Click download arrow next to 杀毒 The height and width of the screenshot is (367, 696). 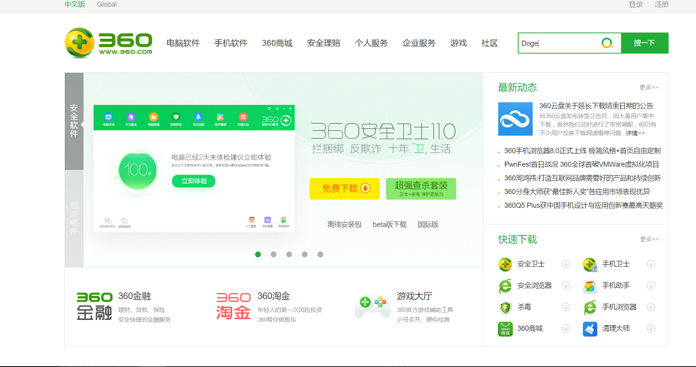[x=566, y=307]
